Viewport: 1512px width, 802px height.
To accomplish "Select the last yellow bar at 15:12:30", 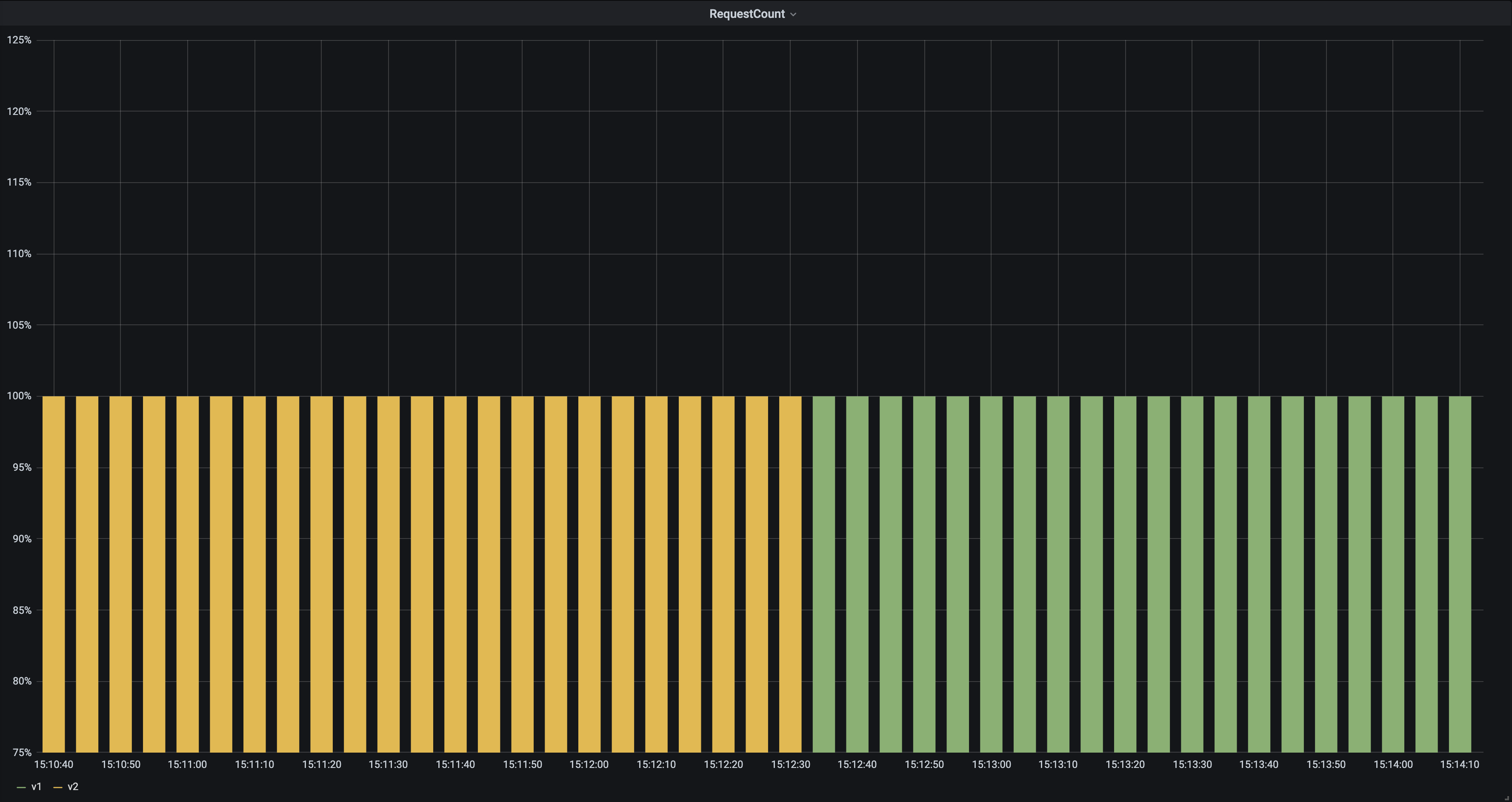I will (790, 574).
